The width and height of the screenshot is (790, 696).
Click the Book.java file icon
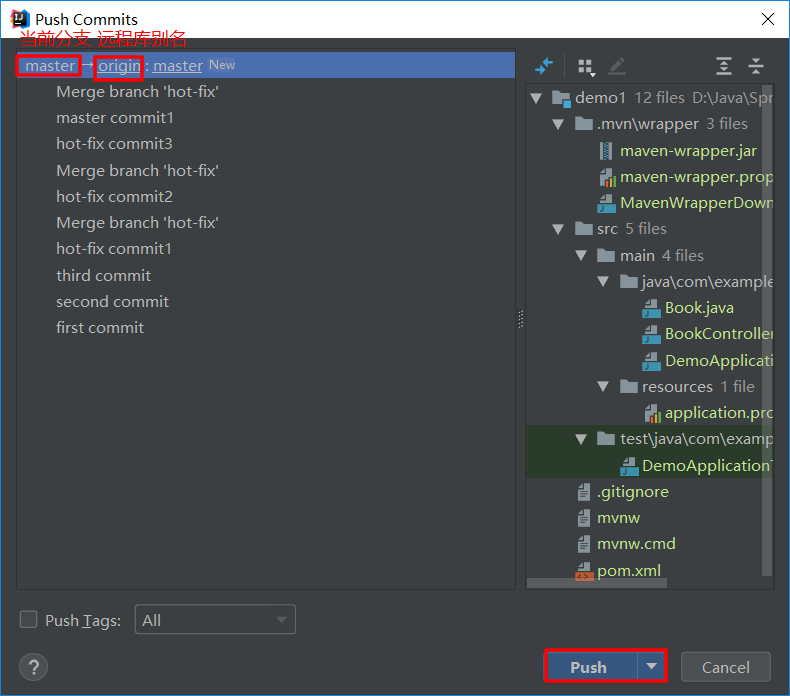tap(651, 308)
